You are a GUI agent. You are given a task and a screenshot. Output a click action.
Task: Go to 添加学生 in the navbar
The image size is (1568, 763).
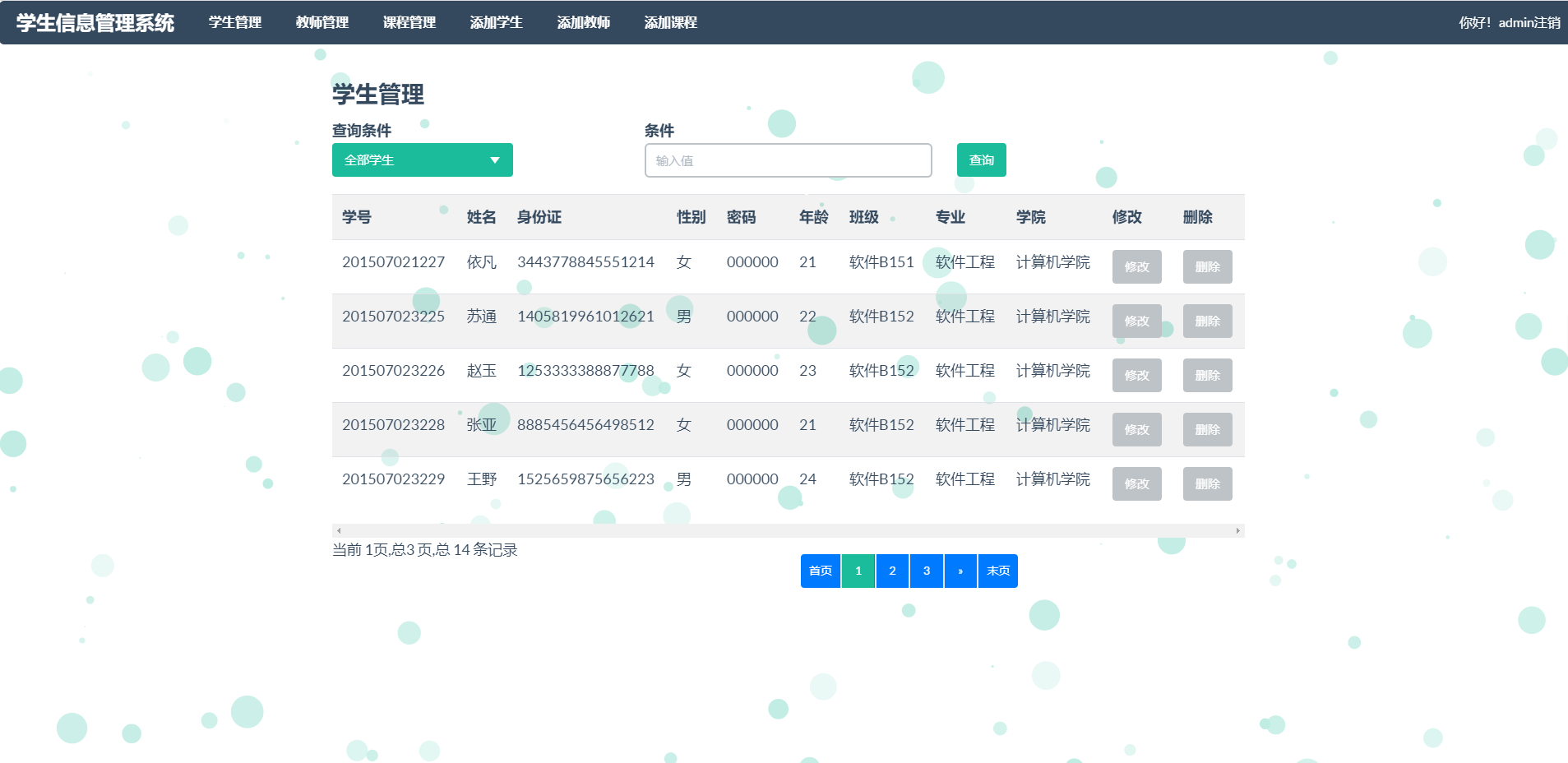(x=497, y=22)
